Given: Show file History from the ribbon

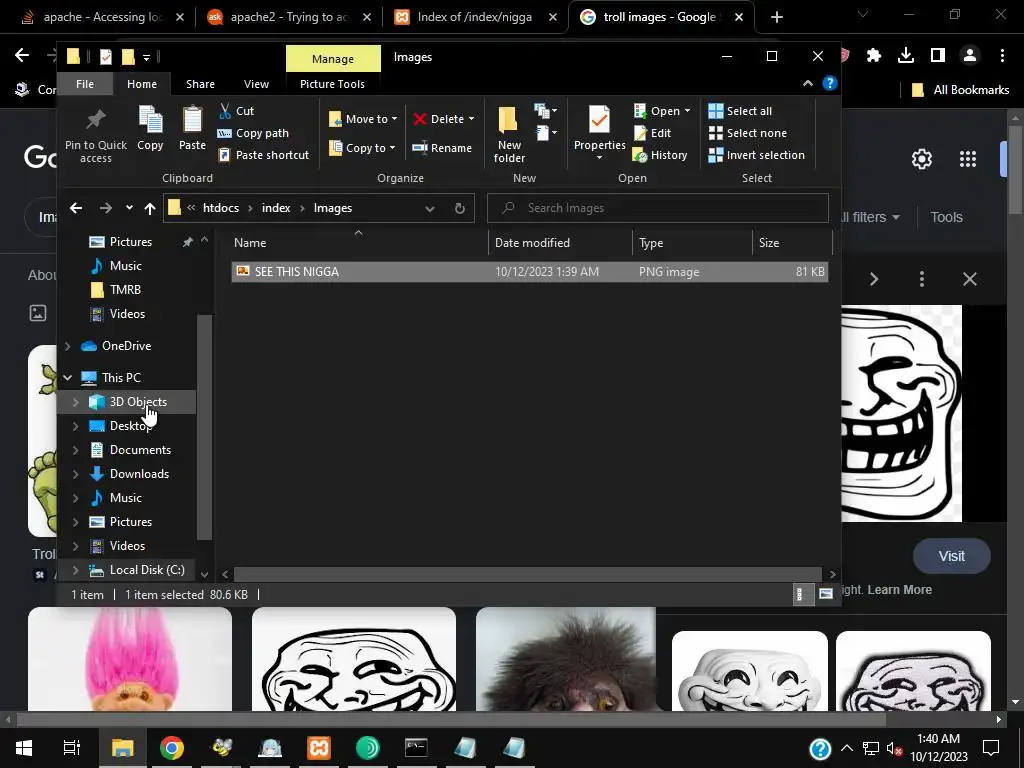Looking at the screenshot, I should [660, 155].
